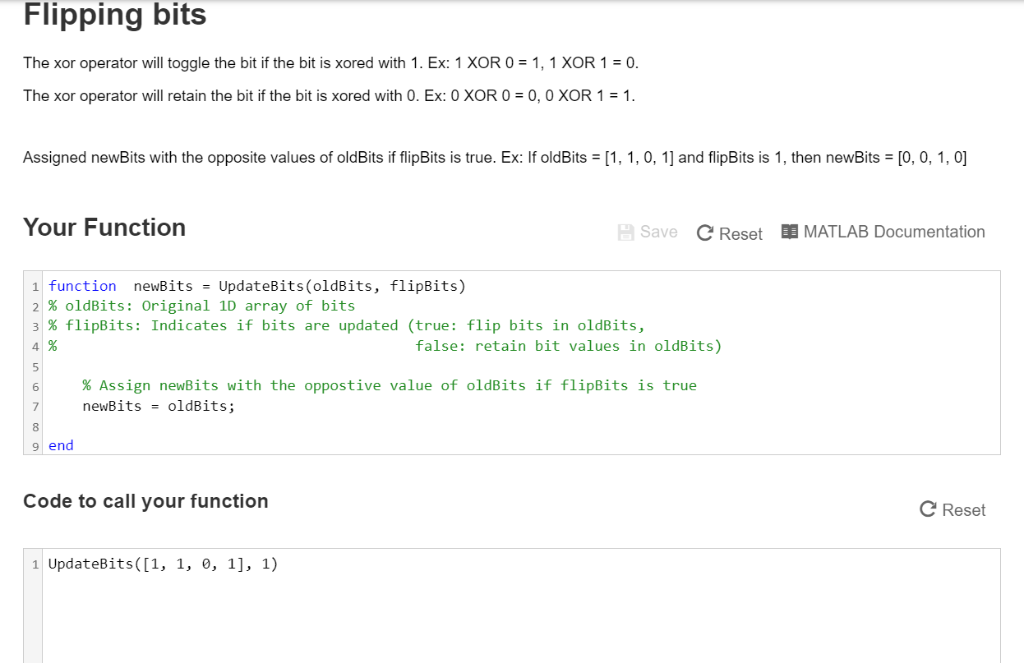Screen dimensions: 1024x663
Task: Click the Flipping bits heading
Action: click(x=115, y=14)
